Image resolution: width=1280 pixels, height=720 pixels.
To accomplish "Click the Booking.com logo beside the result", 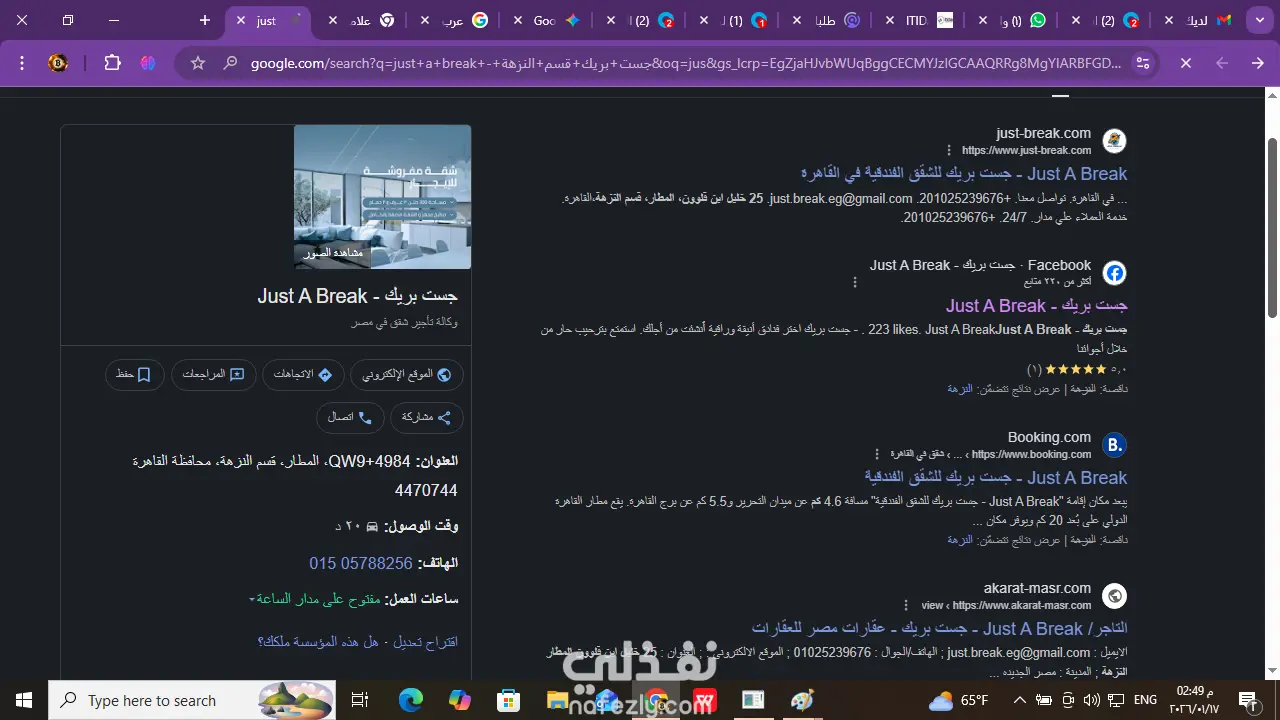I will pos(1114,445).
